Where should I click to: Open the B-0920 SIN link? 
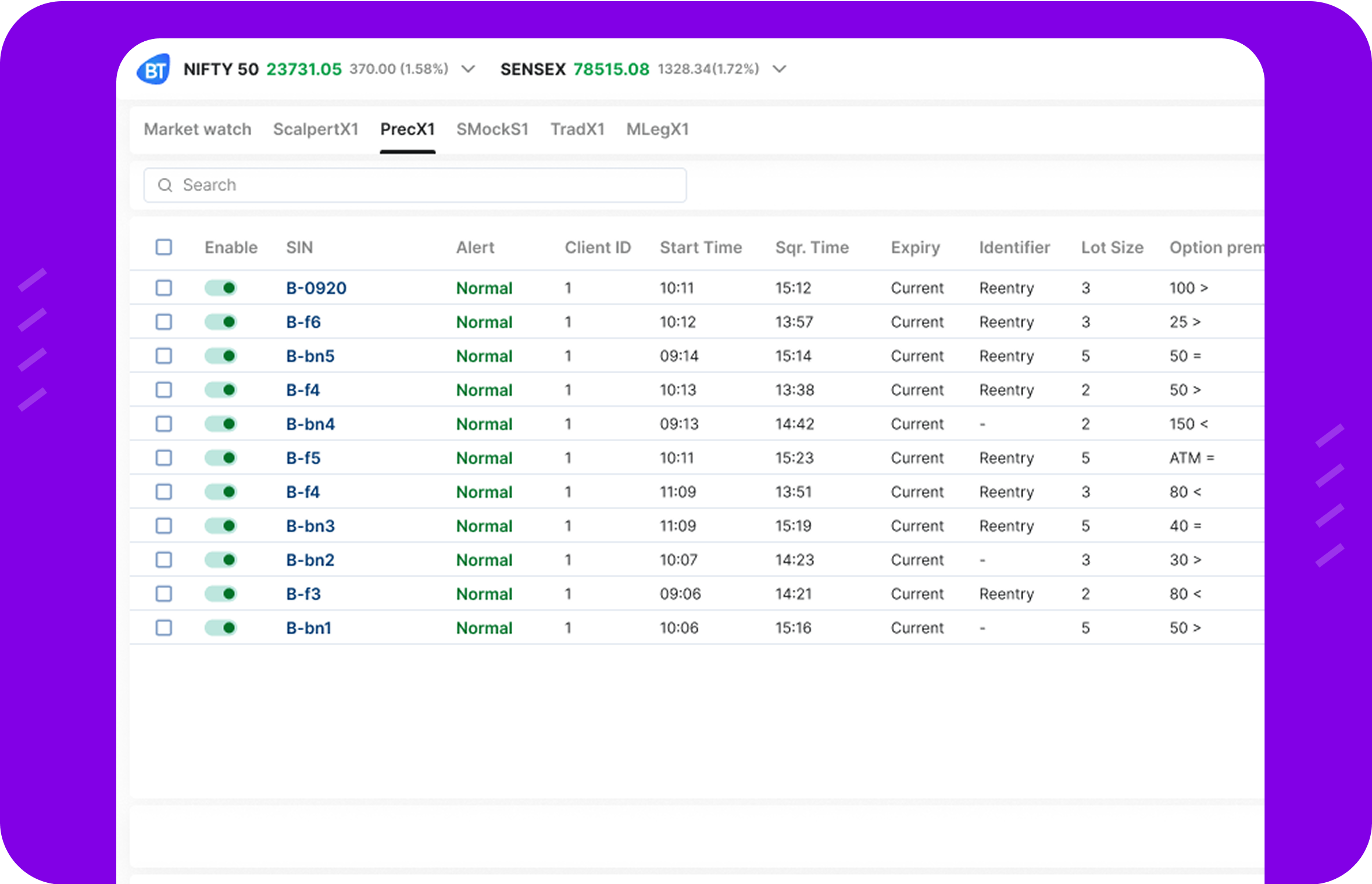tap(316, 288)
